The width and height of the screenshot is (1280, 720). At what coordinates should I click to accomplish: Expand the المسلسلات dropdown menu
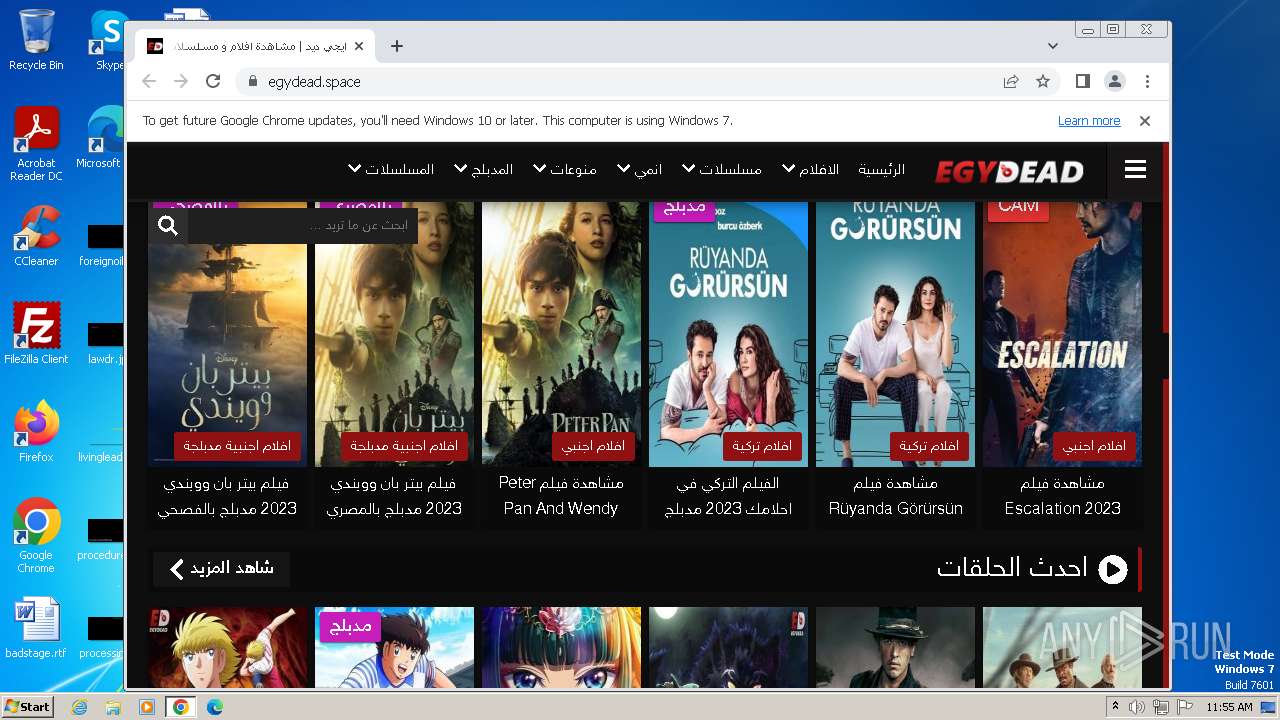[391, 170]
